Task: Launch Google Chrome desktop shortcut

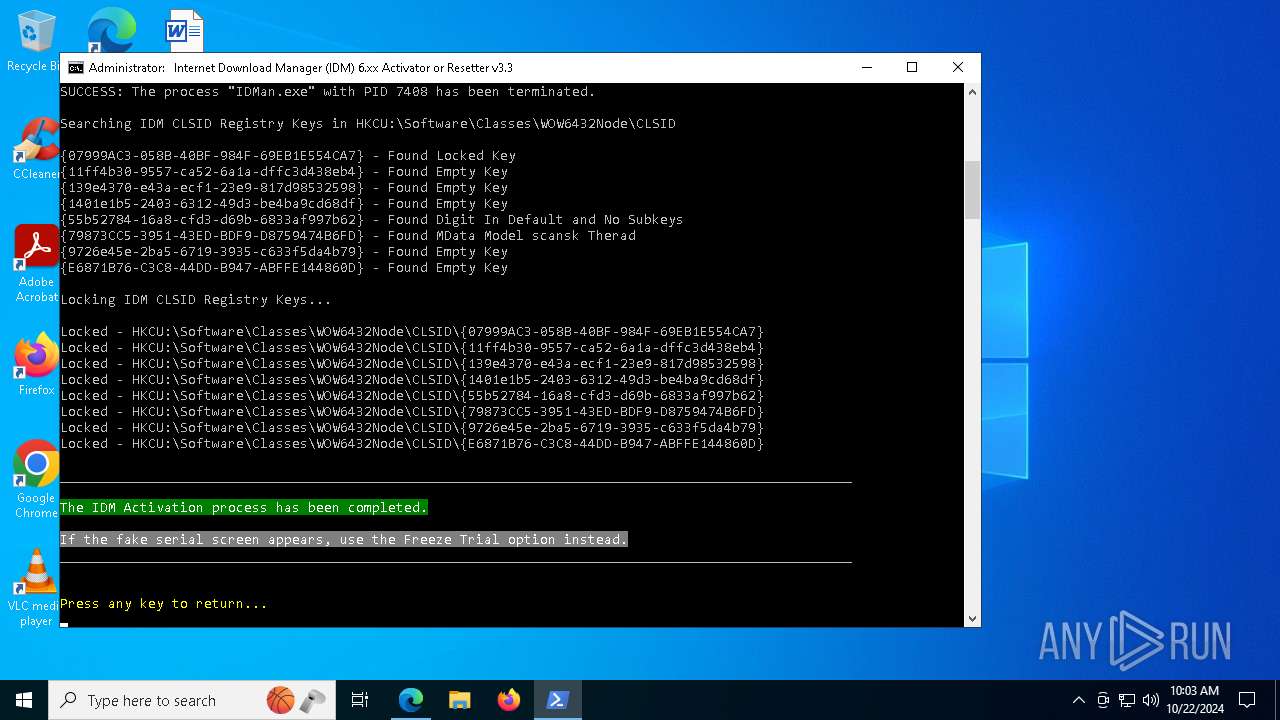Action: (36, 480)
